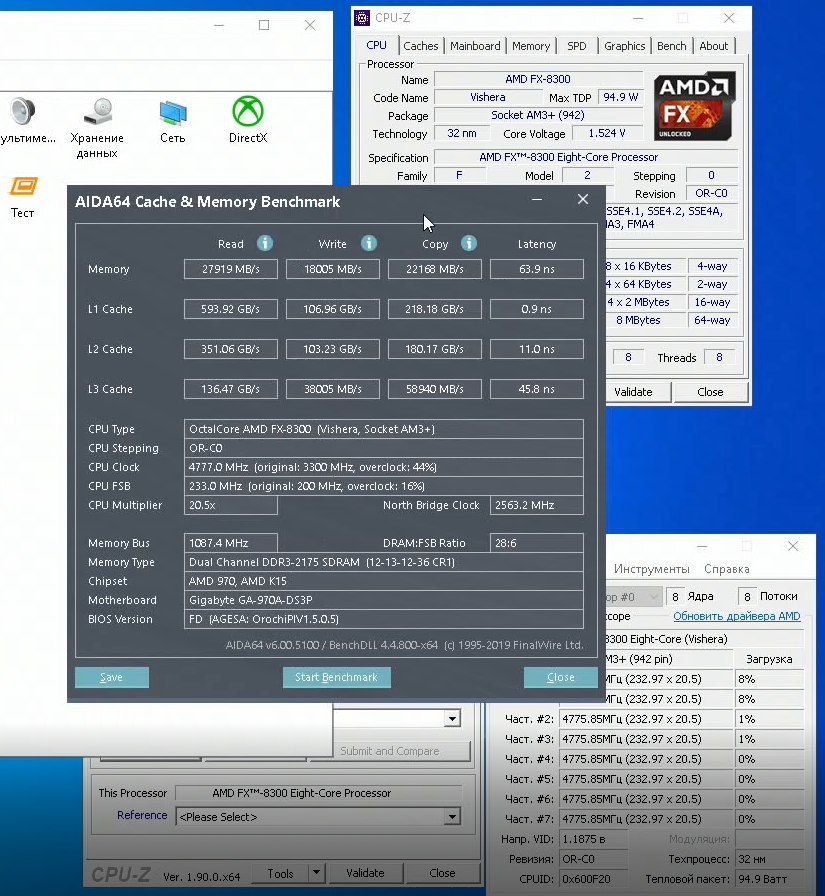
Task: Click the Memory Type DDR3-2175 field
Action: click(x=383, y=562)
